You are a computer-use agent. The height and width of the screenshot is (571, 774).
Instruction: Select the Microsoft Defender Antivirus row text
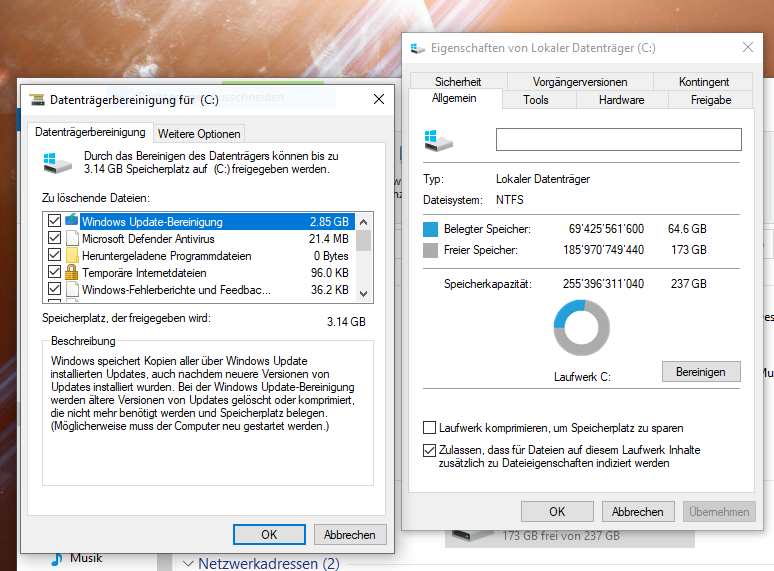148,239
